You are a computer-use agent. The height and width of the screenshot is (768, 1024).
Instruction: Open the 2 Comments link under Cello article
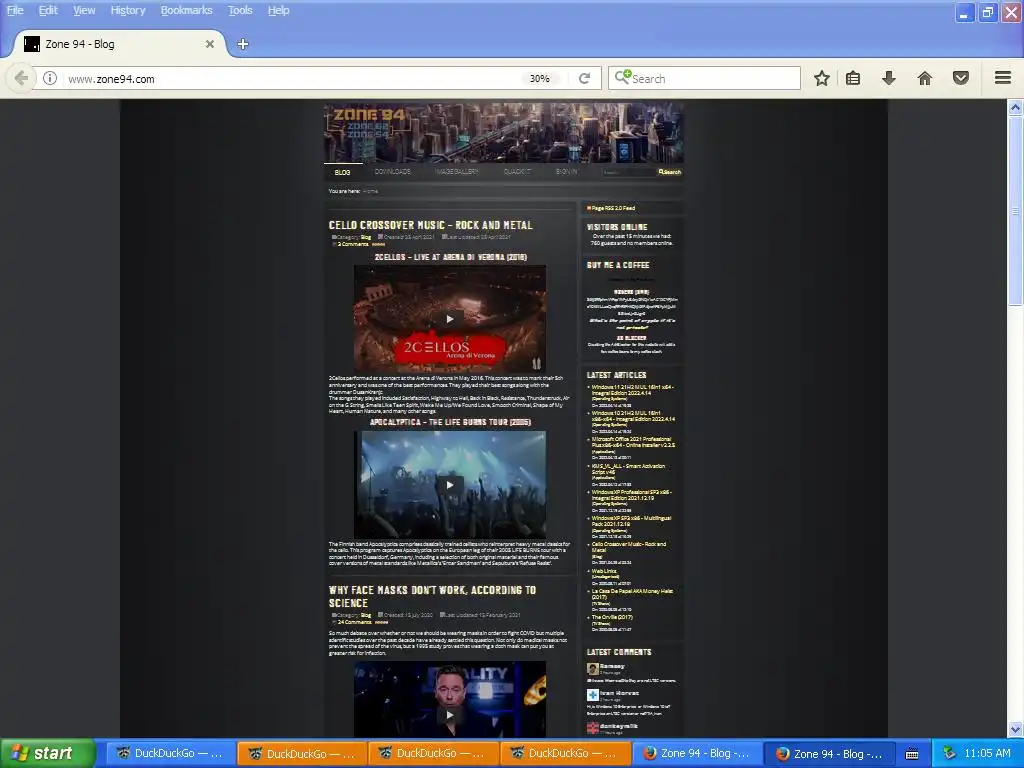pyautogui.click(x=353, y=244)
